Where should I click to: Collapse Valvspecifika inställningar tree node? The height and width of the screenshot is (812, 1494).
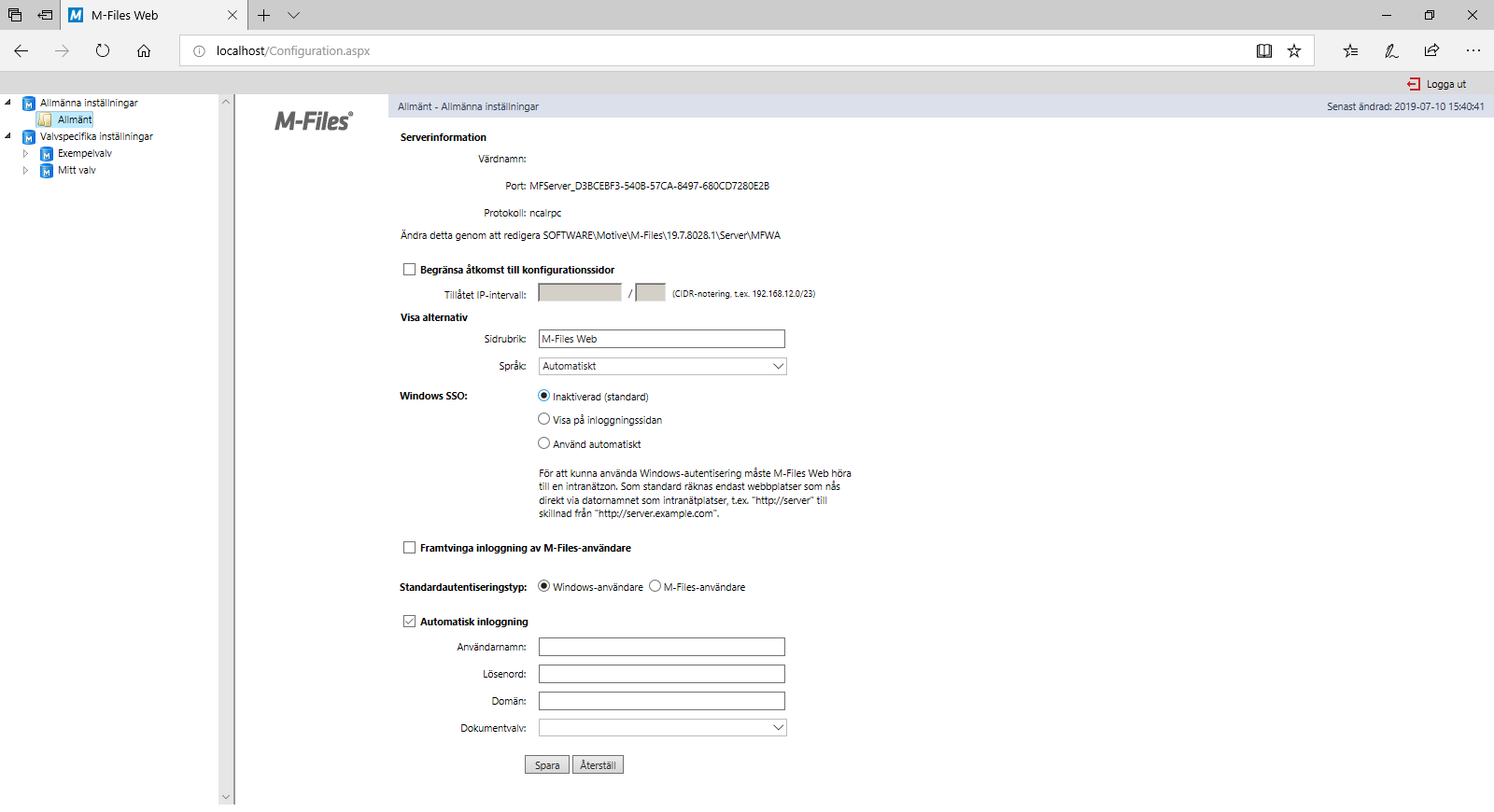pyautogui.click(x=8, y=136)
